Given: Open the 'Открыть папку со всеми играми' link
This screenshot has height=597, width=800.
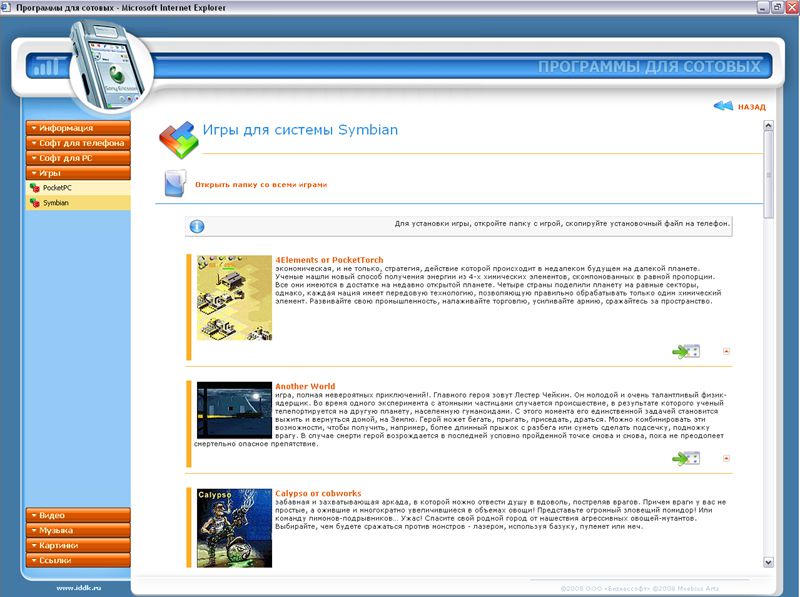Looking at the screenshot, I should pyautogui.click(x=261, y=184).
